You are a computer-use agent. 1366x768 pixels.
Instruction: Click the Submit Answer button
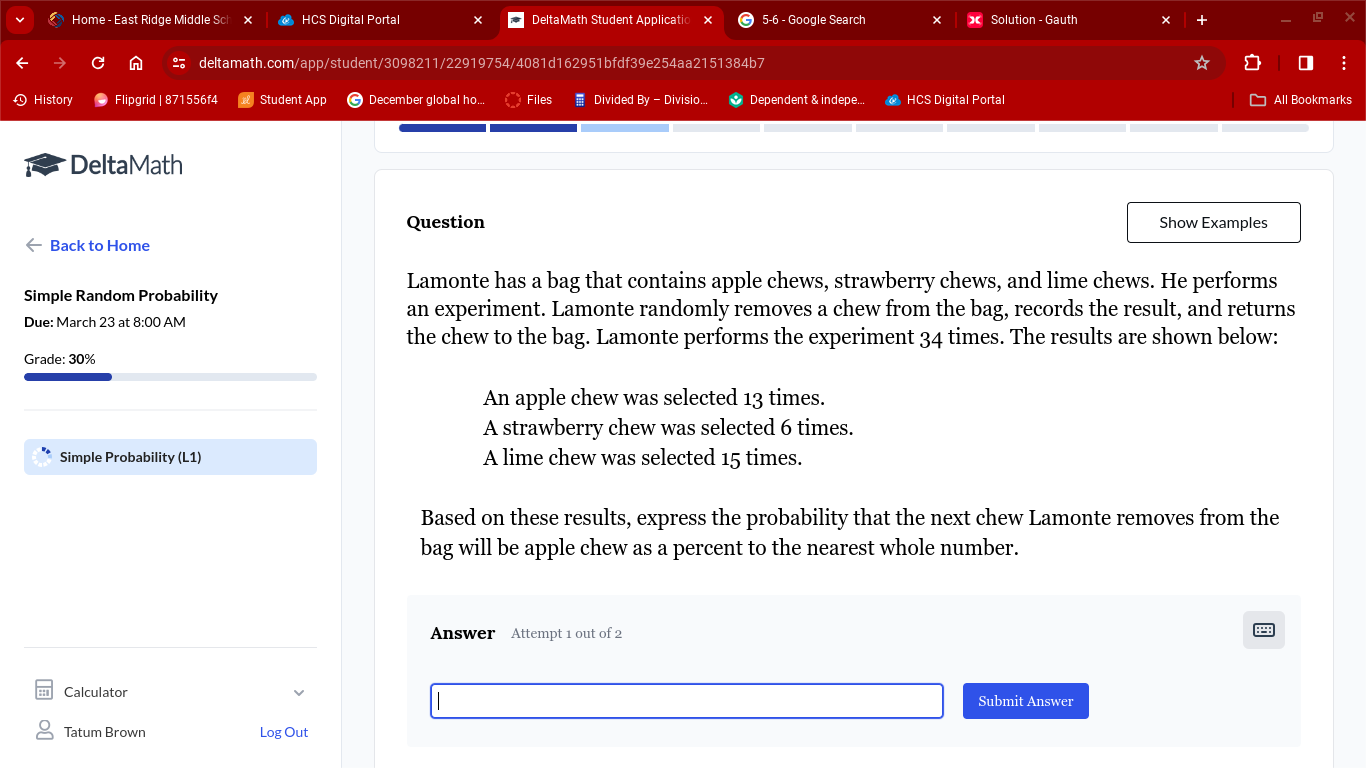click(x=1026, y=701)
